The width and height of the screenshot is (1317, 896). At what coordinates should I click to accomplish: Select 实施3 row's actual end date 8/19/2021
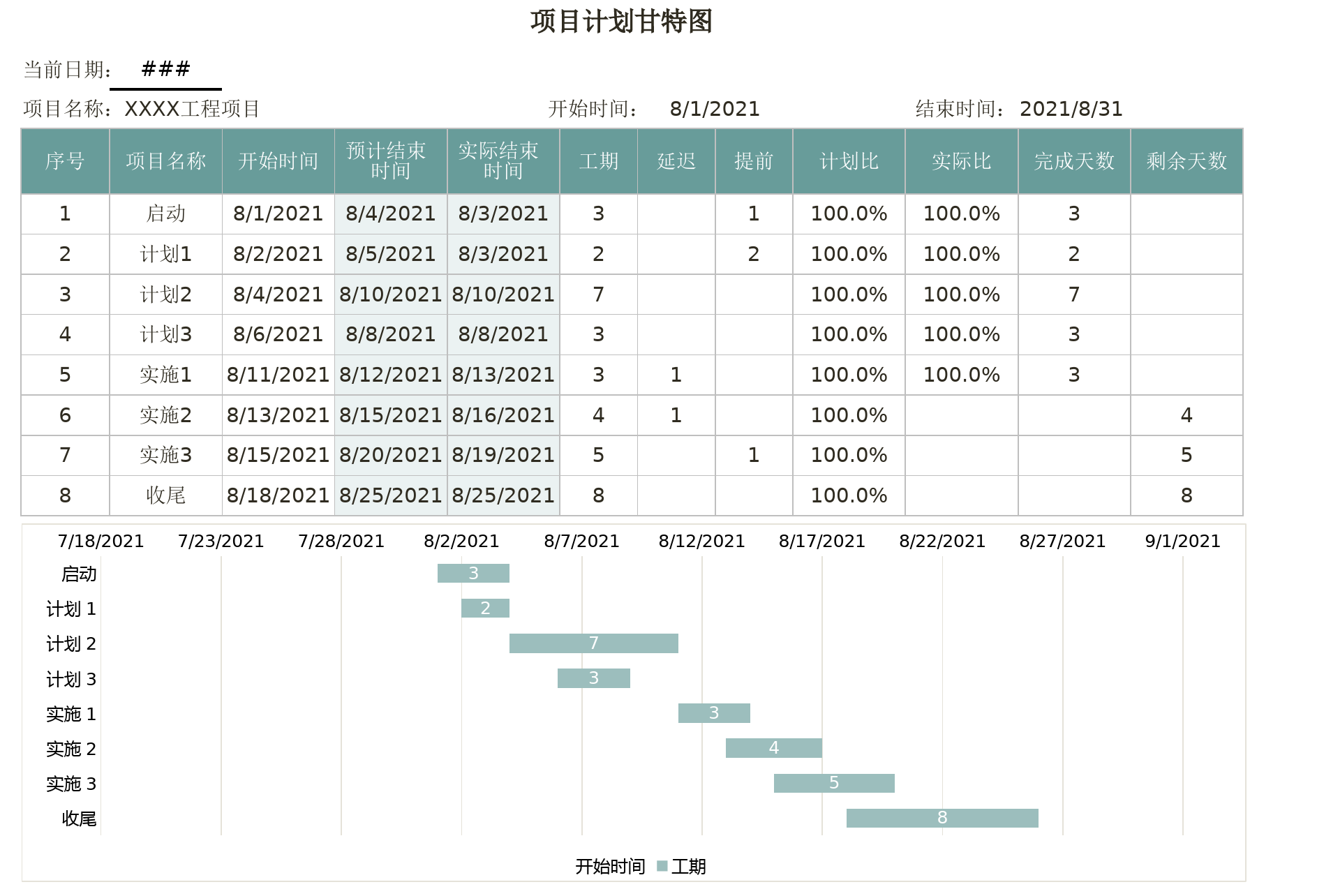[503, 455]
